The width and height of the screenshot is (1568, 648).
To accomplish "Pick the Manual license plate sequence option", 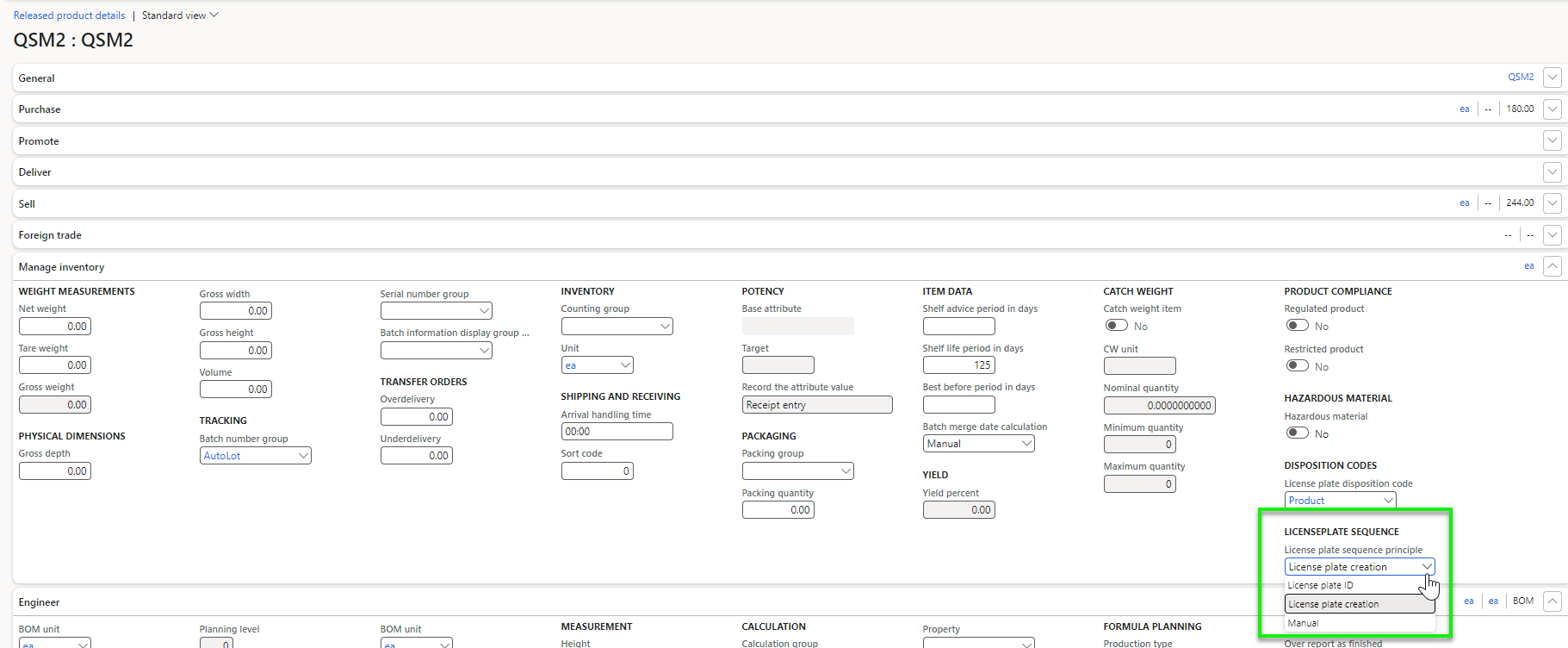I will click(1360, 623).
